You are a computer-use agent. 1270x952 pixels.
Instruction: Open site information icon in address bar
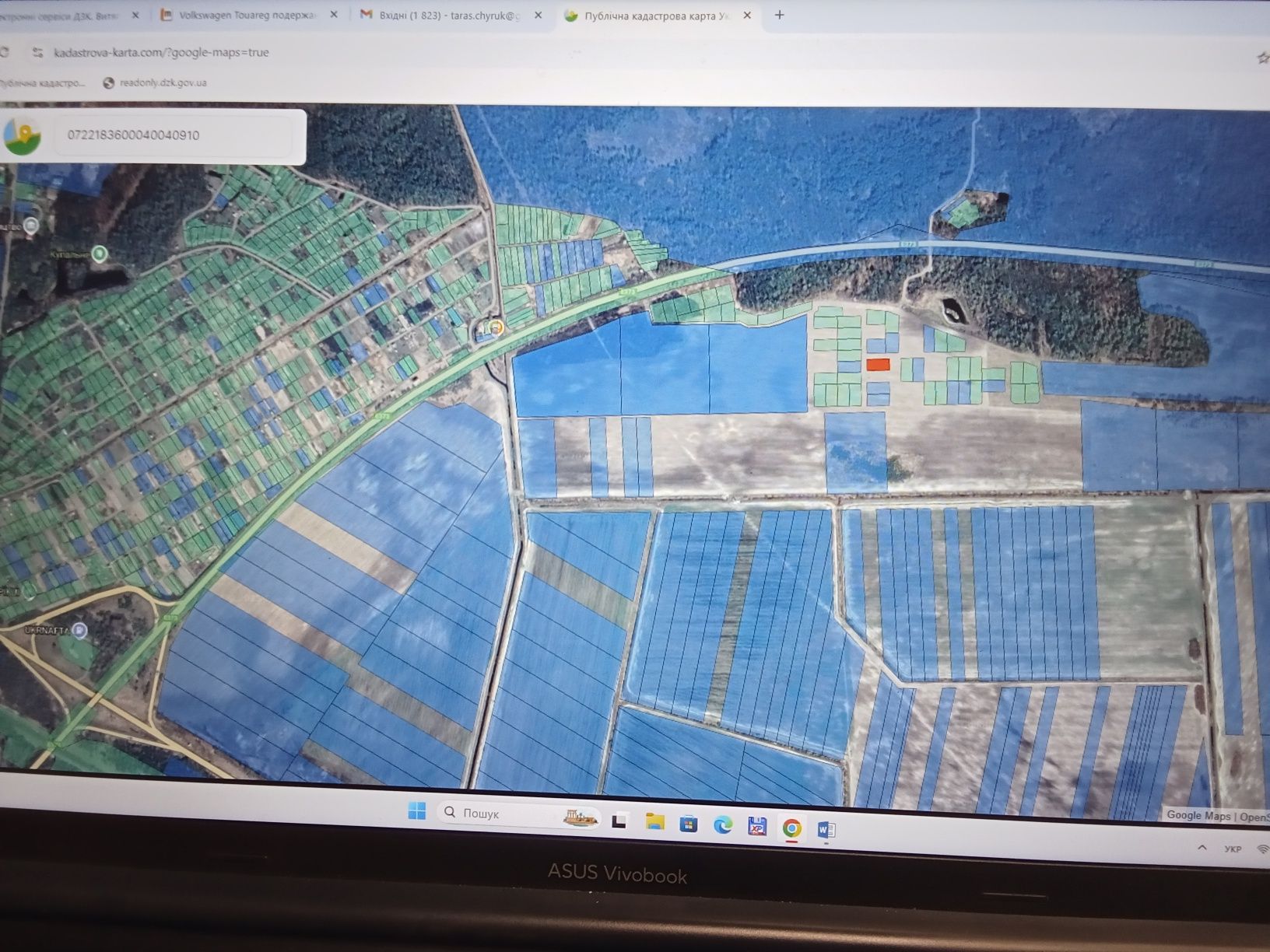[x=37, y=52]
